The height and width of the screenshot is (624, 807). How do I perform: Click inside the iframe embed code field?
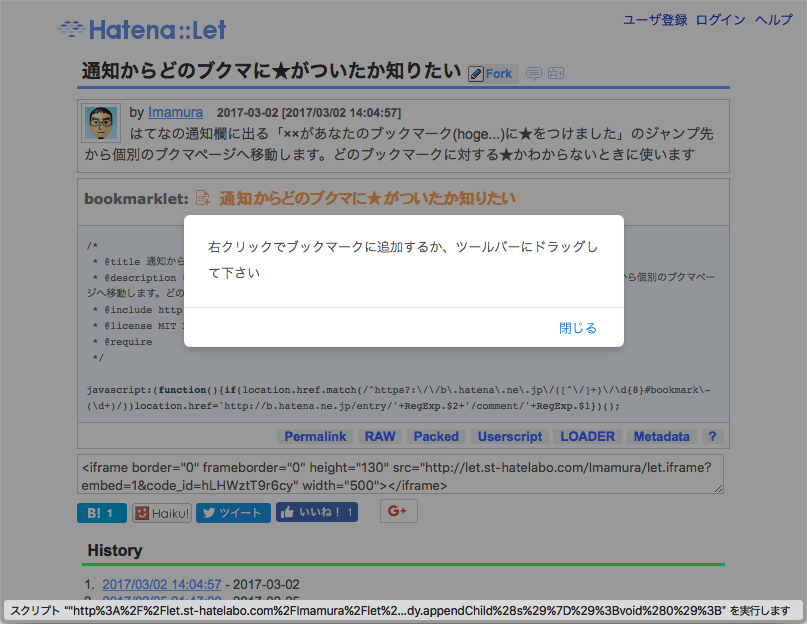pos(400,474)
